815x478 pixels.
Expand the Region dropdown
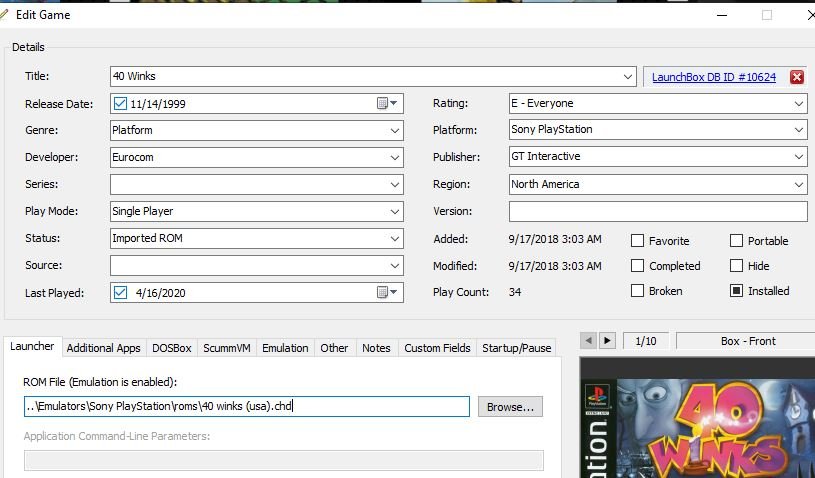point(799,184)
